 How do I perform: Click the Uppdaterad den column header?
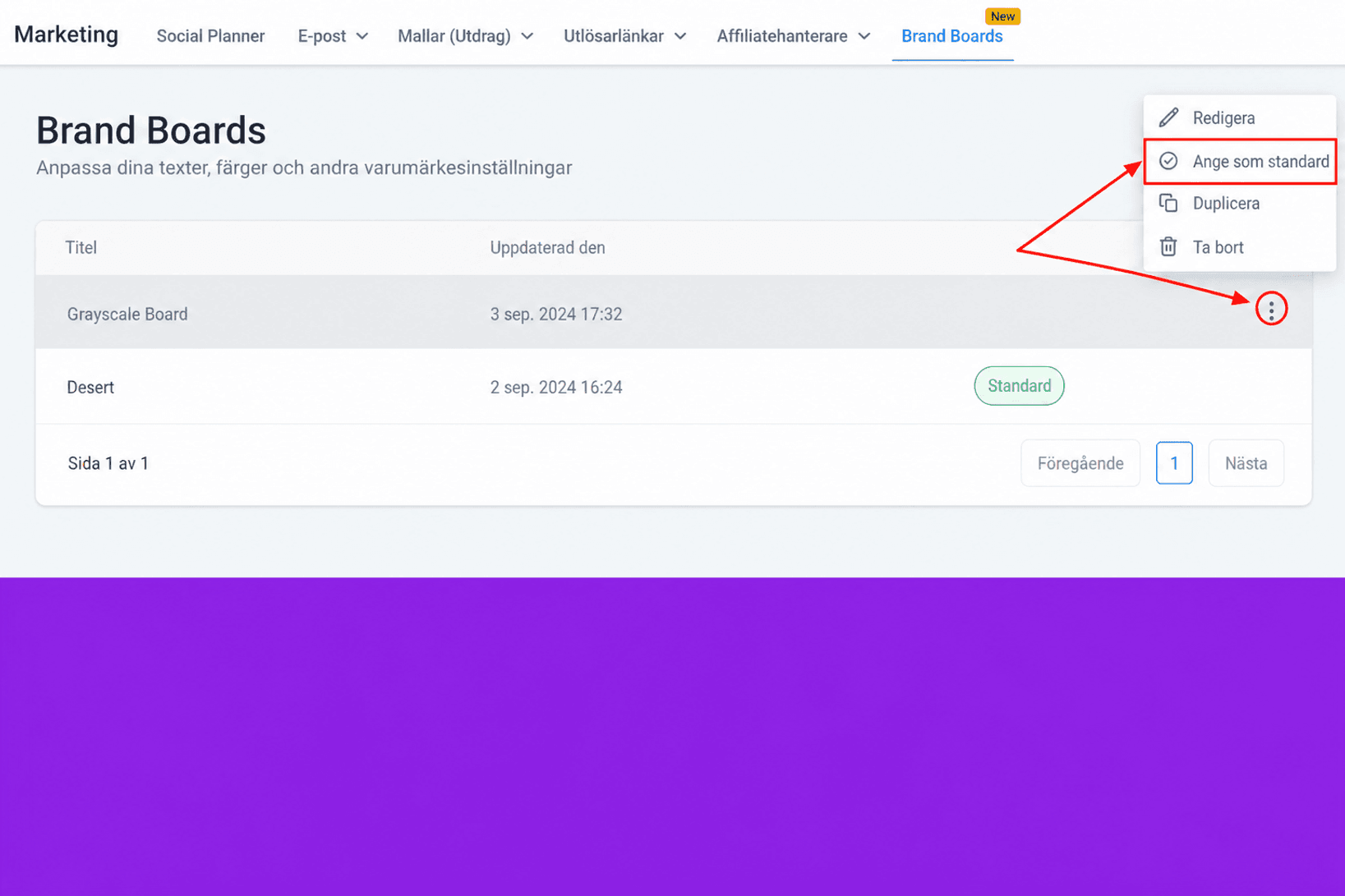(547, 248)
